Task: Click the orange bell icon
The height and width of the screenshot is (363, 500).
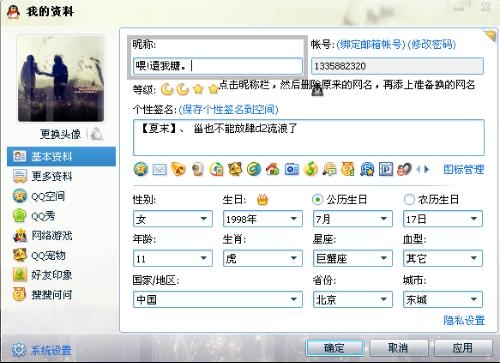Action: [178, 169]
